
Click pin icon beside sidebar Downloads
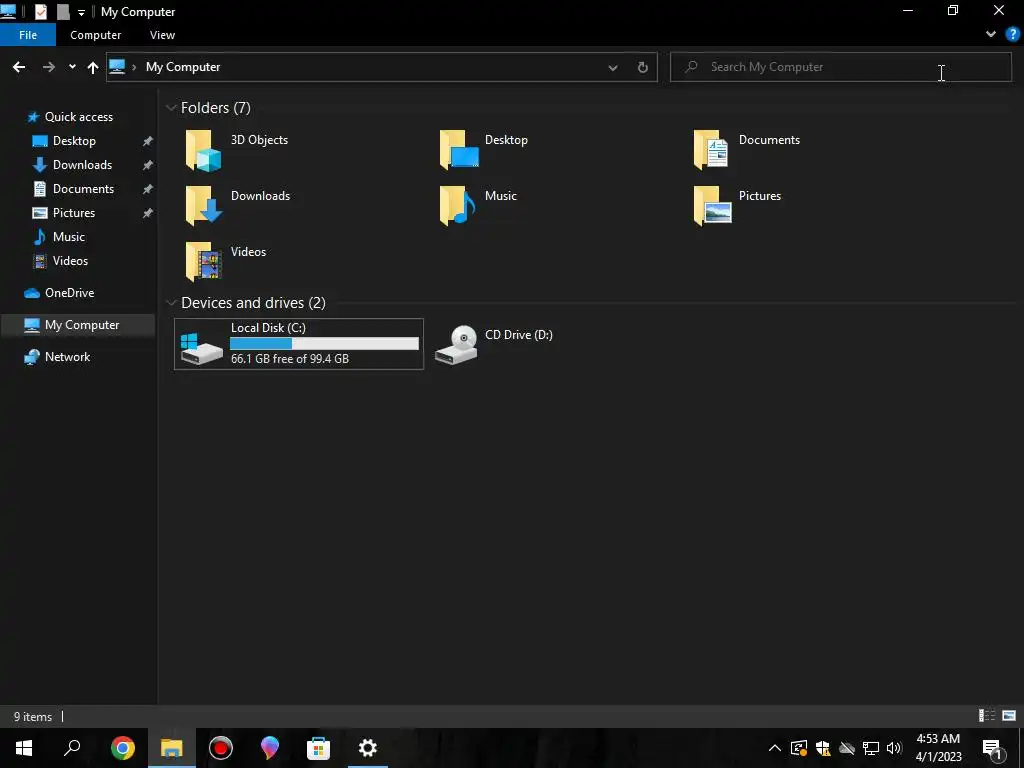coord(148,165)
